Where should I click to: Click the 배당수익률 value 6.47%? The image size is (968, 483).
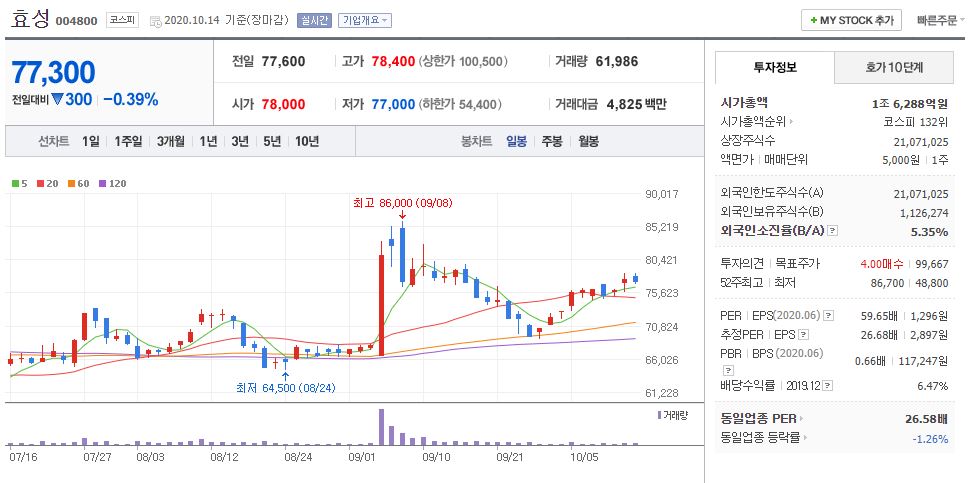[x=933, y=386]
